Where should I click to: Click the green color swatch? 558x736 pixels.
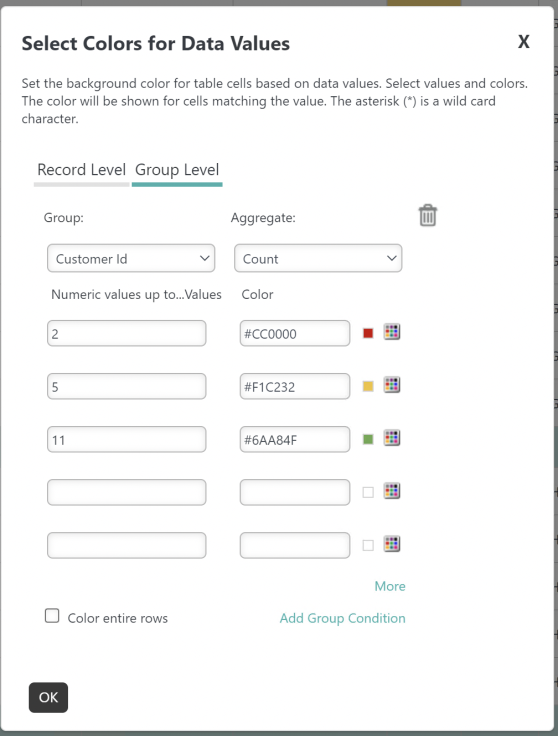click(x=368, y=439)
